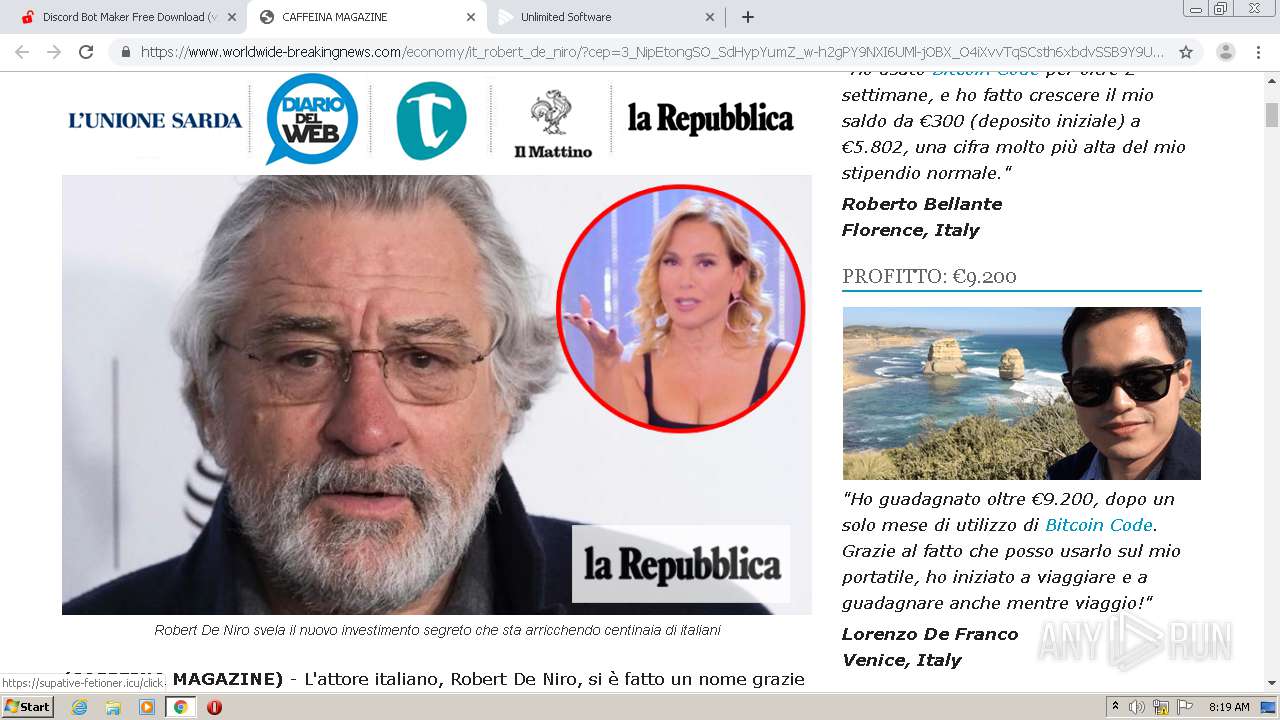Viewport: 1280px width, 720px height.
Task: Click la Repubblica logo in header
Action: pyautogui.click(x=710, y=119)
